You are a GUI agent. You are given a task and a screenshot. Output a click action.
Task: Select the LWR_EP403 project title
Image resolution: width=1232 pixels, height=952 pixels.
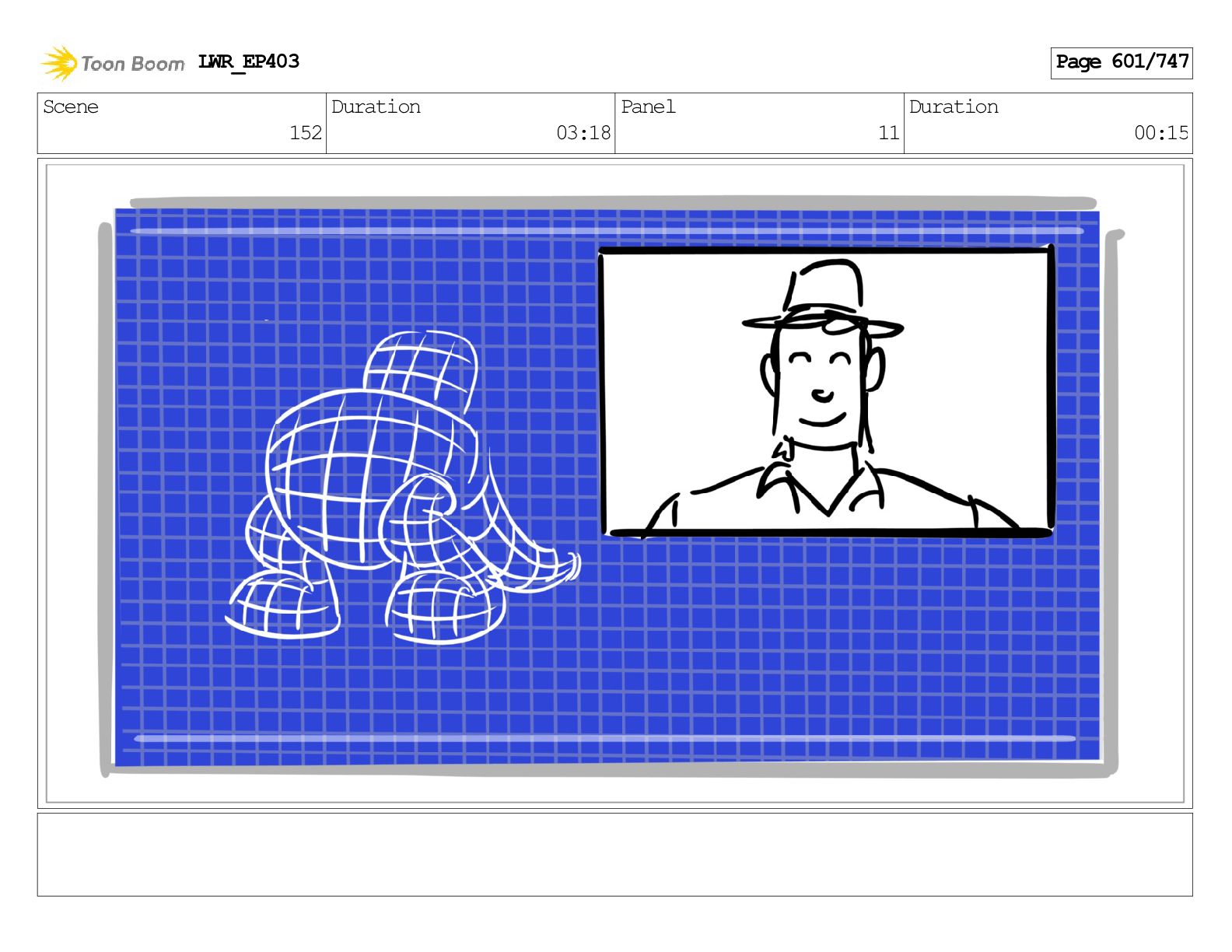249,61
